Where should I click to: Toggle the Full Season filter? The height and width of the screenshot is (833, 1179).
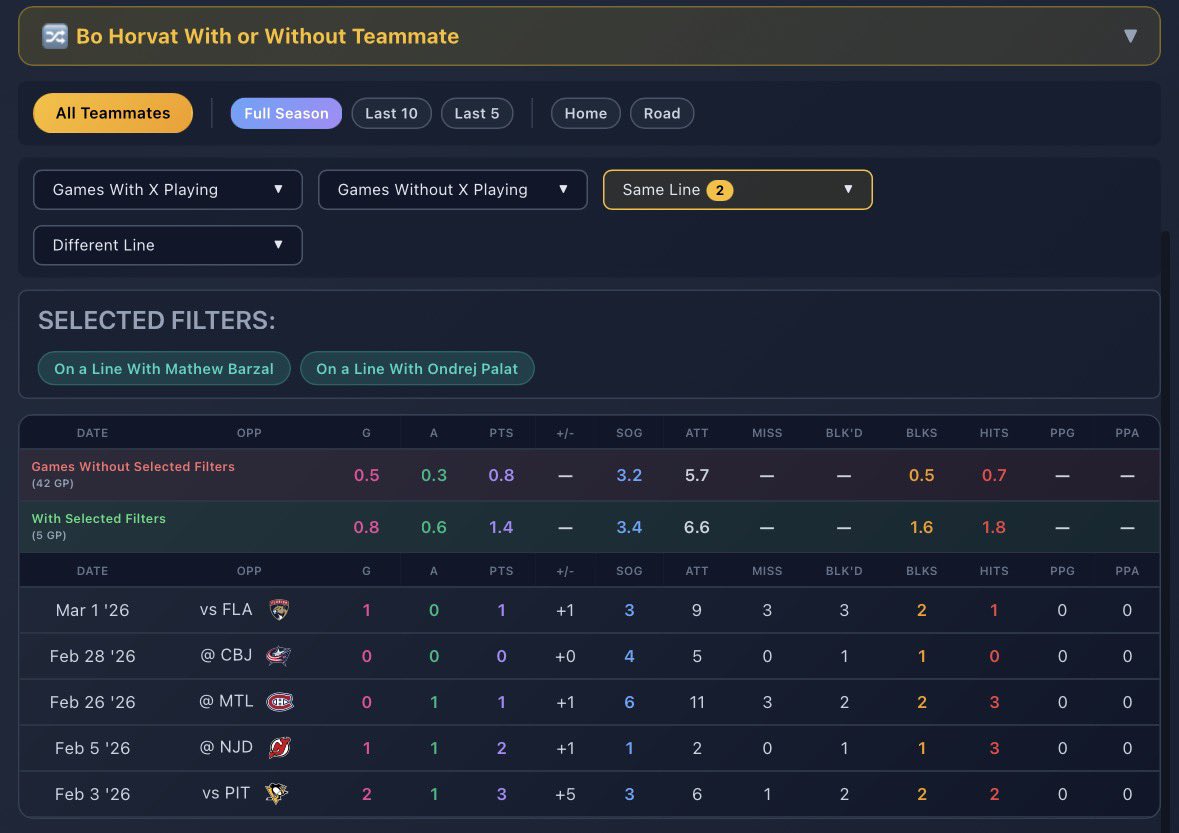point(286,114)
